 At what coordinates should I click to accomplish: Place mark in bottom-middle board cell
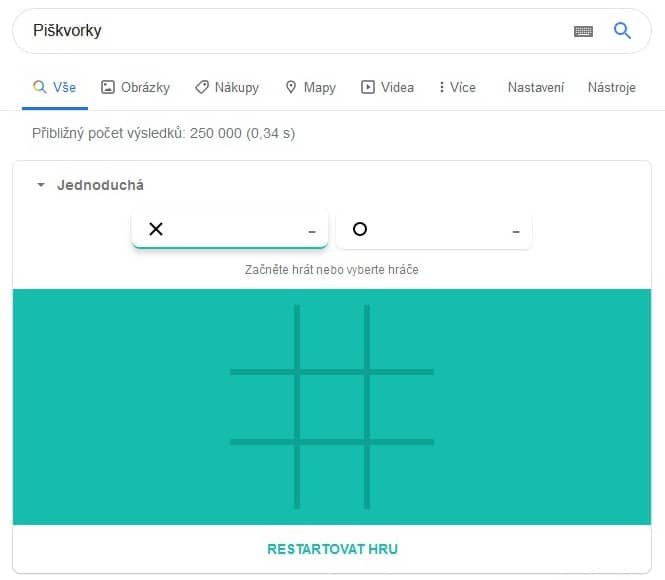coord(332,477)
